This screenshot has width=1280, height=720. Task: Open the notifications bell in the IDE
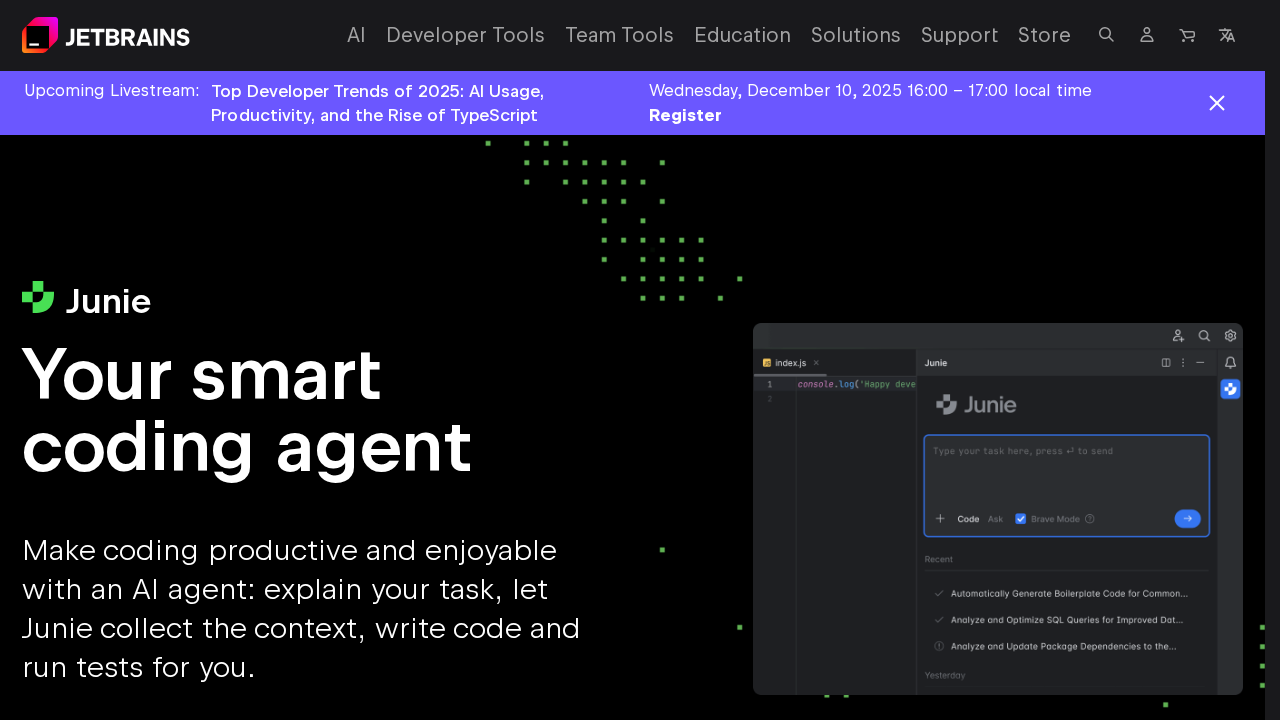pyautogui.click(x=1230, y=362)
